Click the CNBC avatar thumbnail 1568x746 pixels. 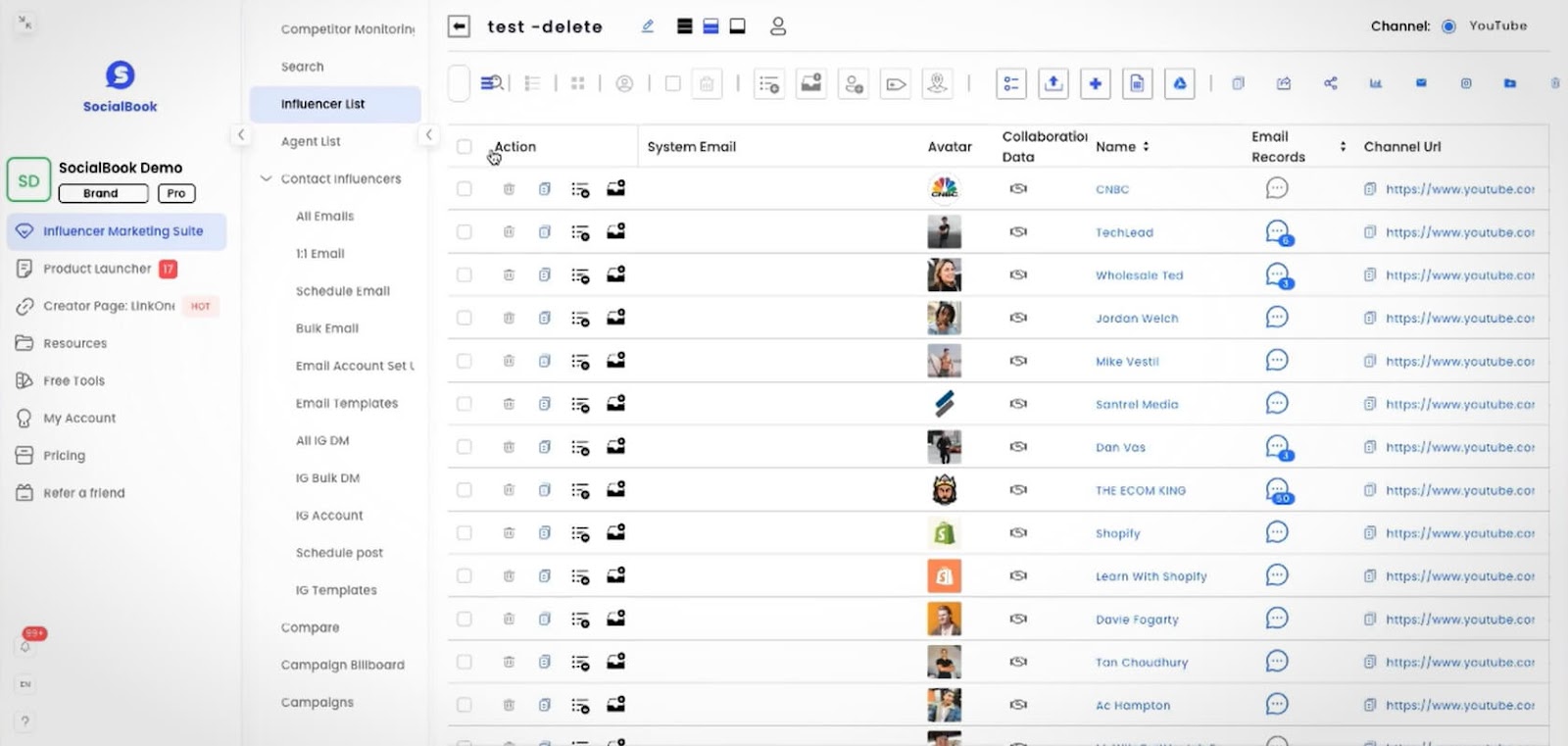tap(944, 188)
